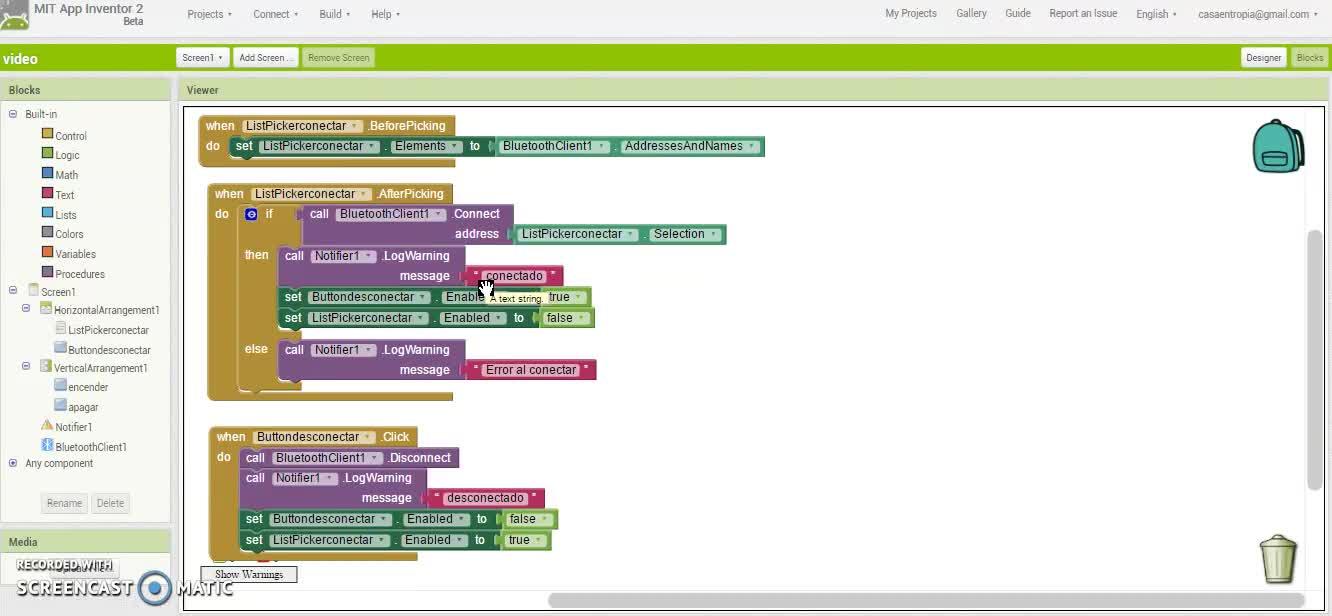Click Report an Issue link
This screenshot has width=1332, height=616.
(1083, 14)
